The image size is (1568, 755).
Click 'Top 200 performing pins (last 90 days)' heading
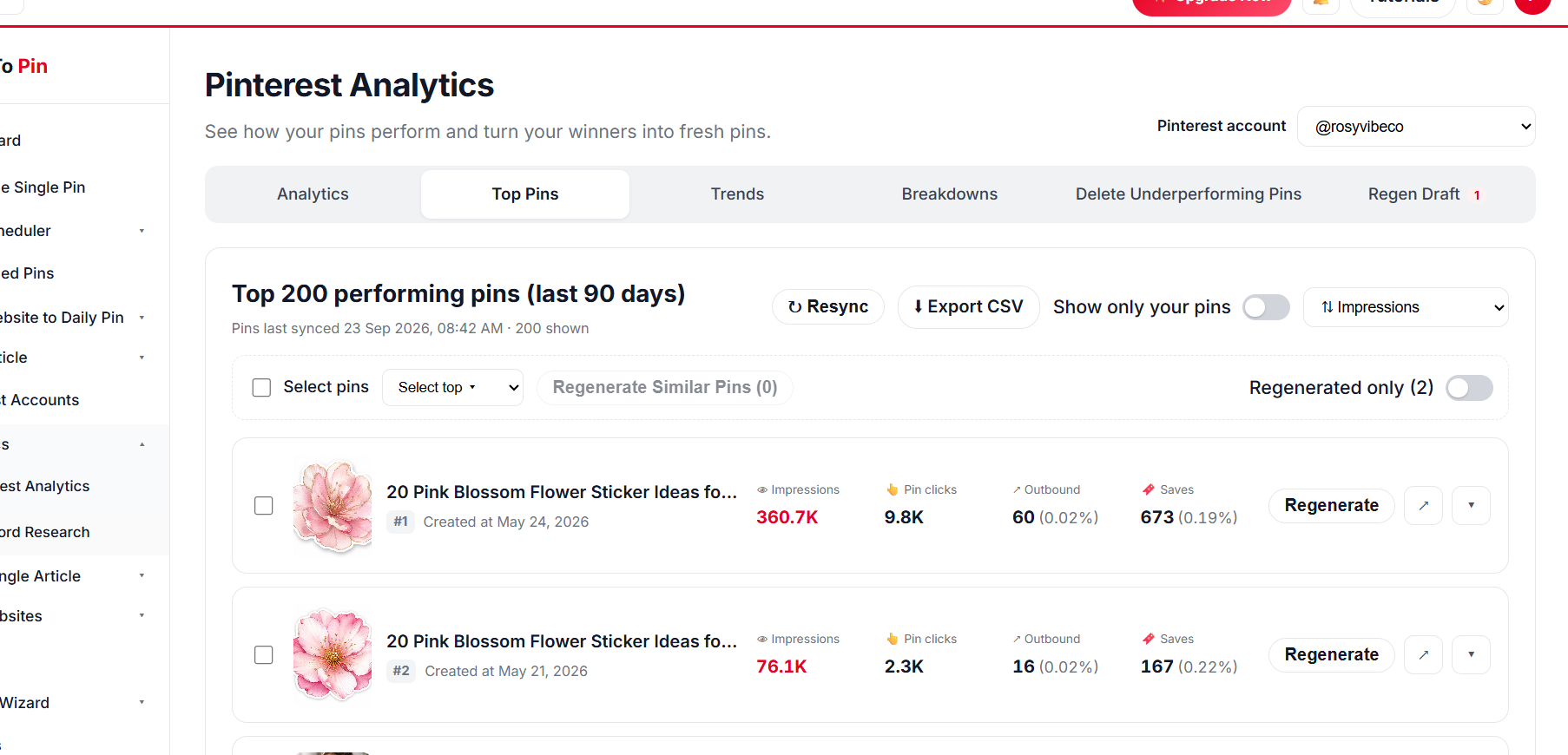(x=458, y=294)
